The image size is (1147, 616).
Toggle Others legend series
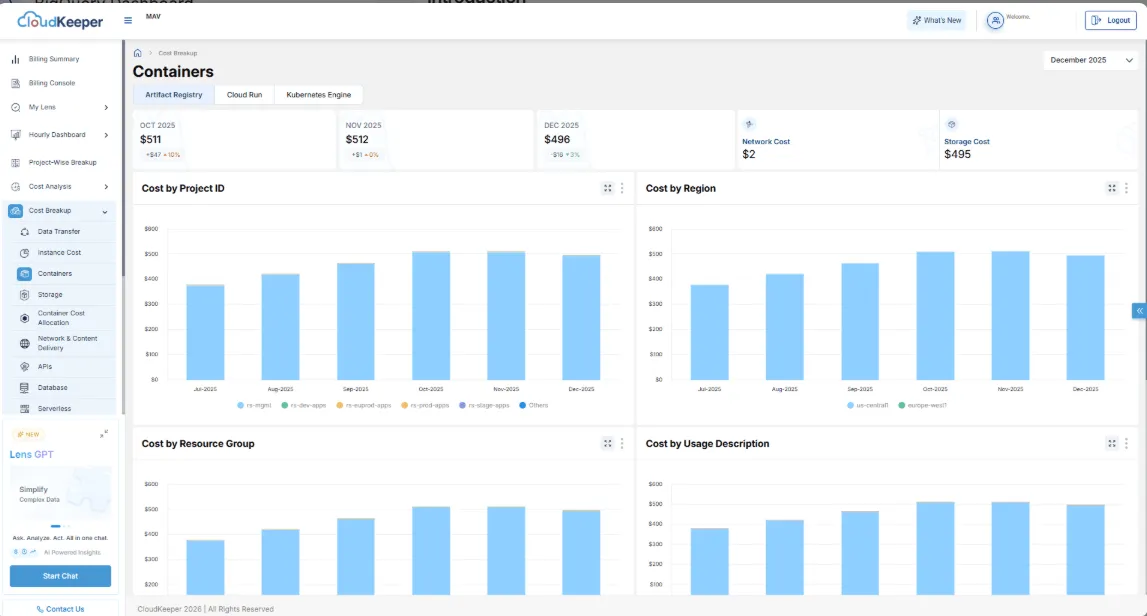click(533, 405)
